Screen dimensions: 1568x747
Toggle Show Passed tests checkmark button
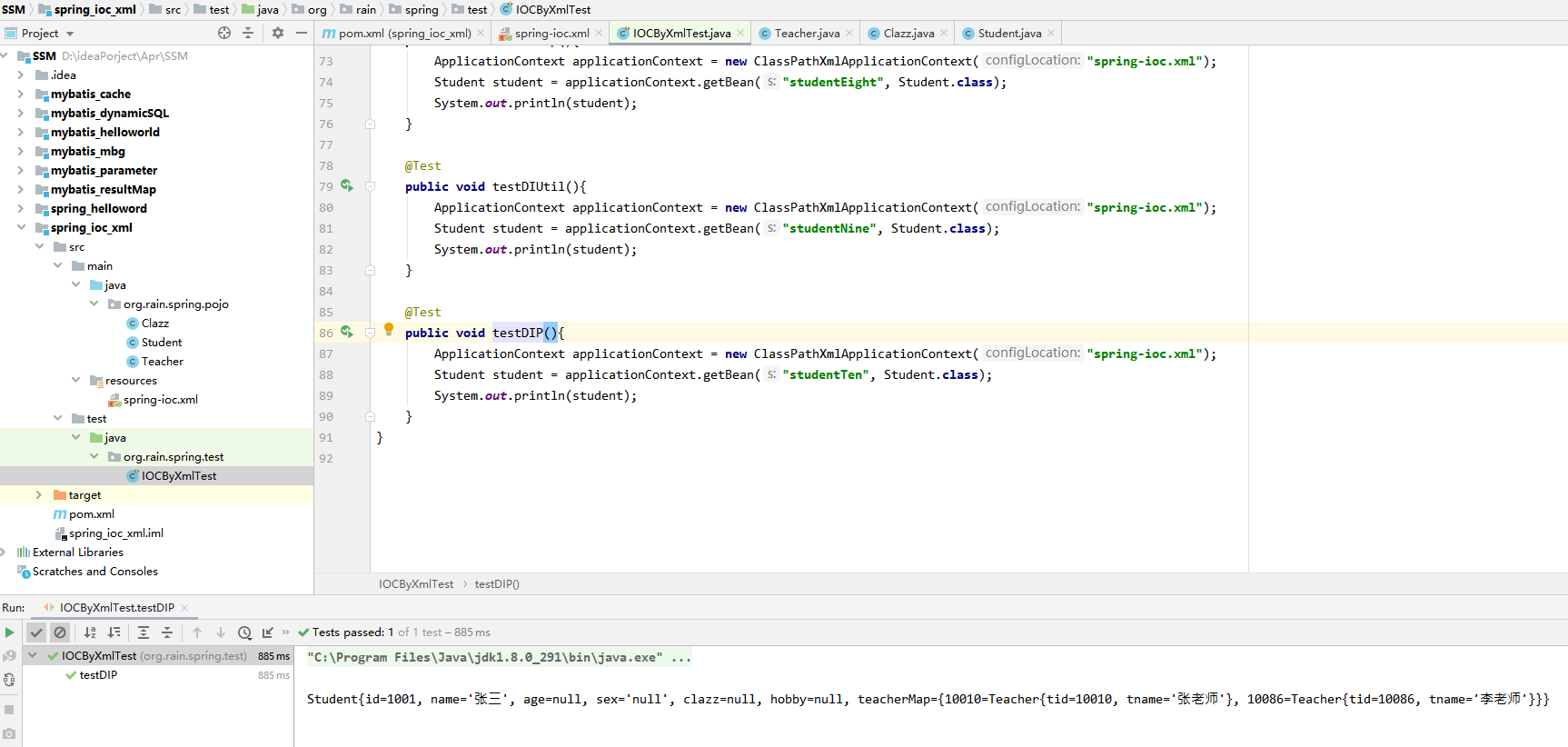[36, 632]
